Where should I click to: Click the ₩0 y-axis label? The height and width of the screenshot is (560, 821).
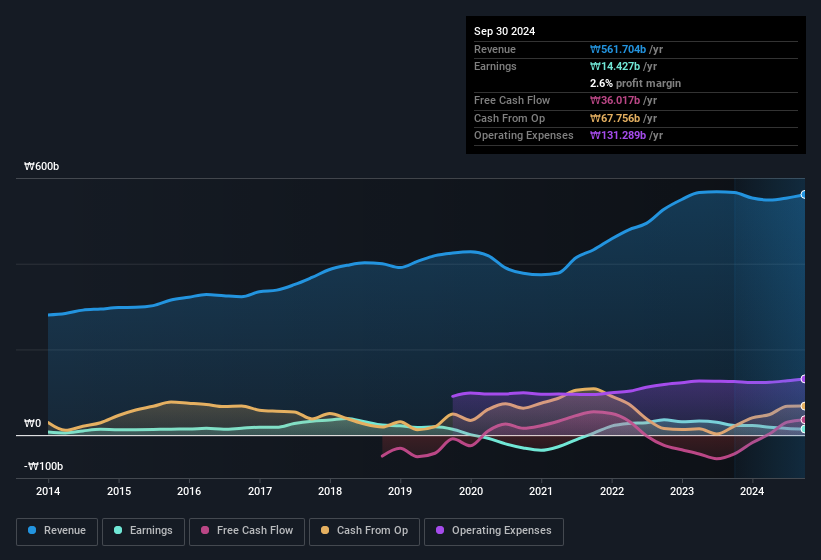[x=32, y=423]
